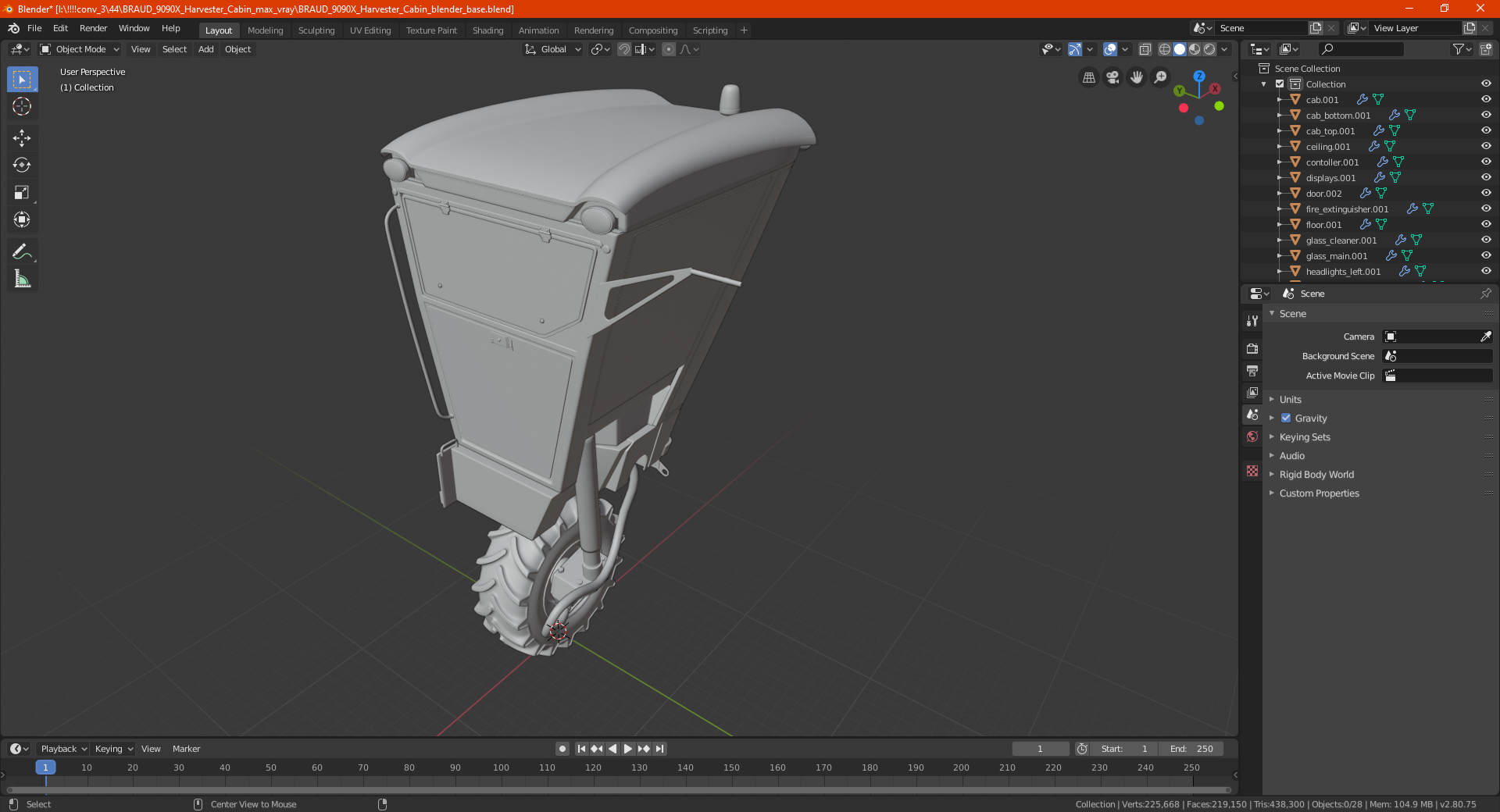Switch to the Modeling workspace tab
The width and height of the screenshot is (1500, 812).
265,30
